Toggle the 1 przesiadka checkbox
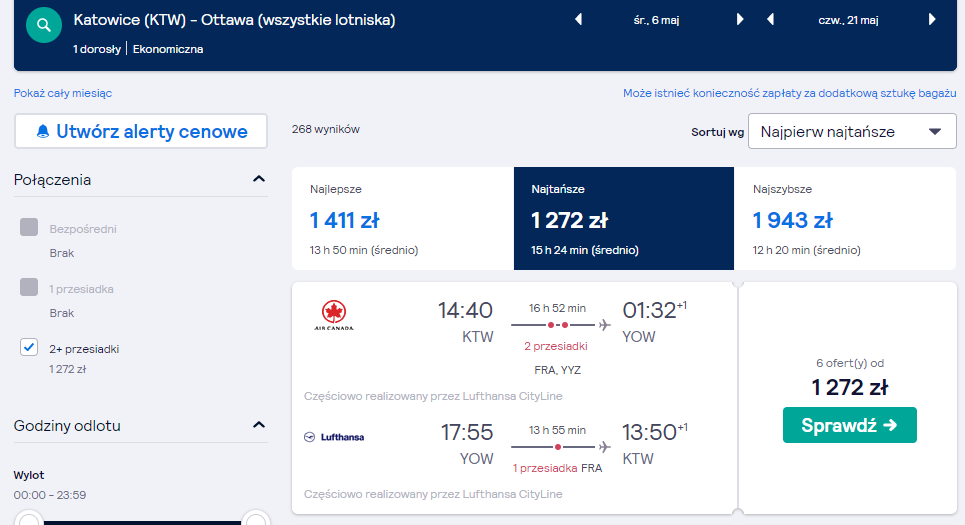This screenshot has width=965, height=525. 29,287
